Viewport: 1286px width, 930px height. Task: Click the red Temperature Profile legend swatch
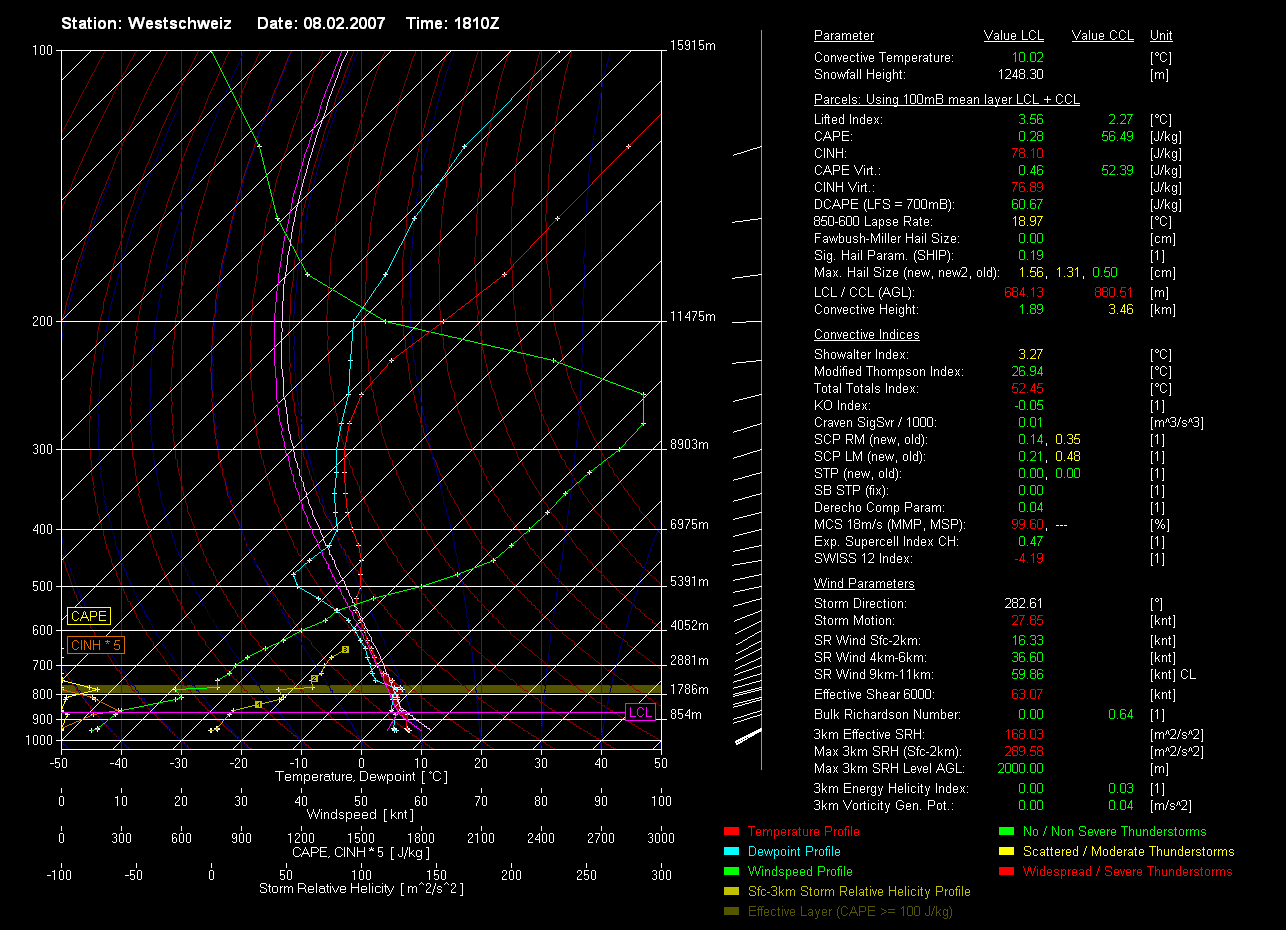(730, 832)
